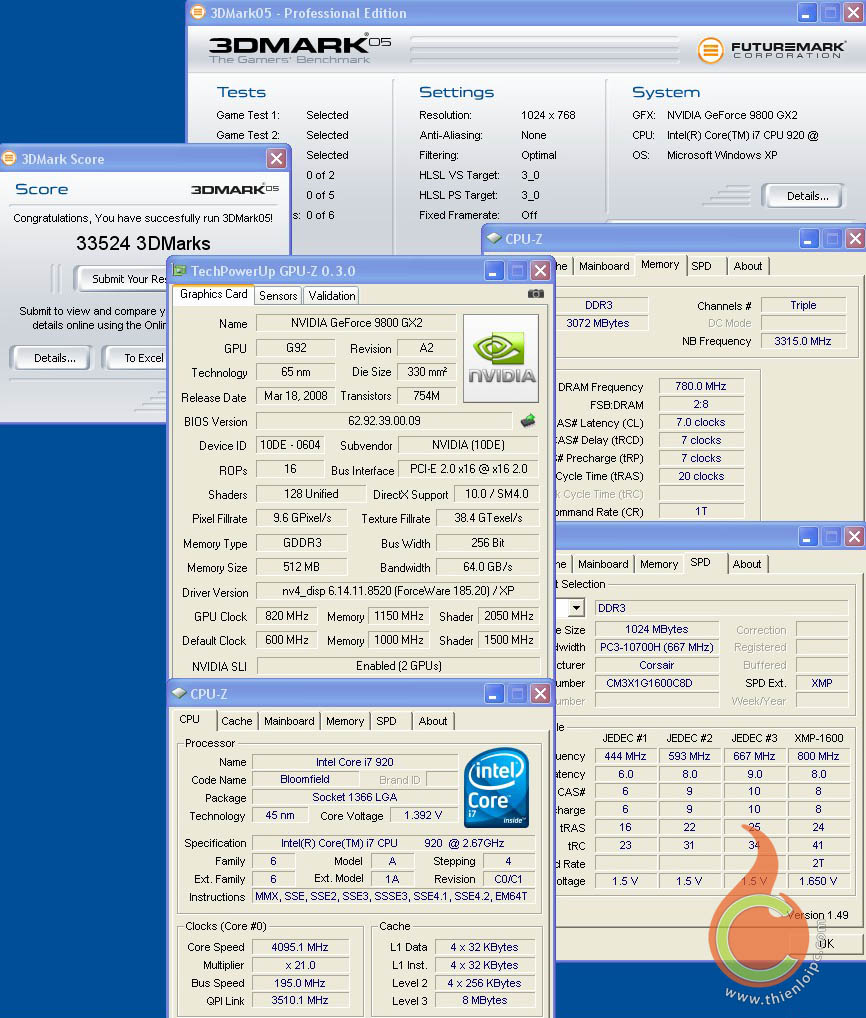This screenshot has height=1018, width=866.
Task: Click the GPU Name field in GPU-Z
Action: click(356, 323)
